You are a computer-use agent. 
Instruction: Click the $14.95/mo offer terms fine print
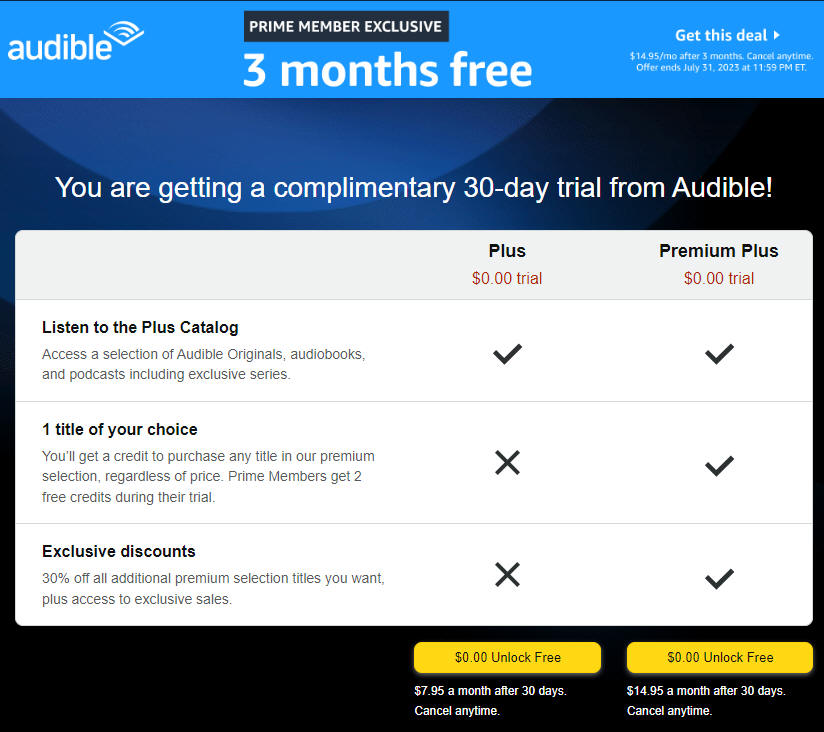[x=721, y=61]
